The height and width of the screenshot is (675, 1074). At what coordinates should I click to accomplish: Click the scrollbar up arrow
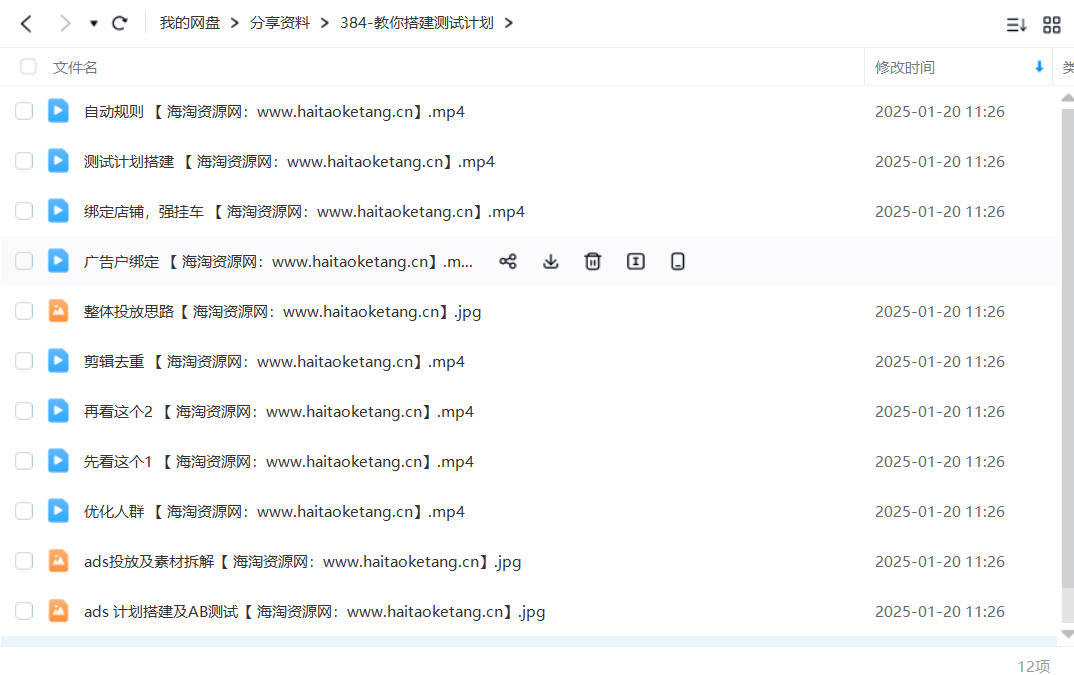click(x=1067, y=98)
